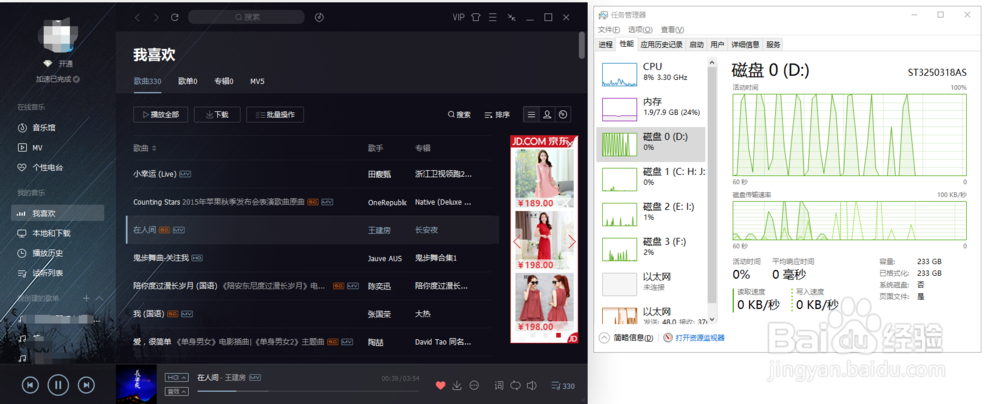1000x404 pixels.
Task: Open MV in the sidebar
Action: coord(37,147)
